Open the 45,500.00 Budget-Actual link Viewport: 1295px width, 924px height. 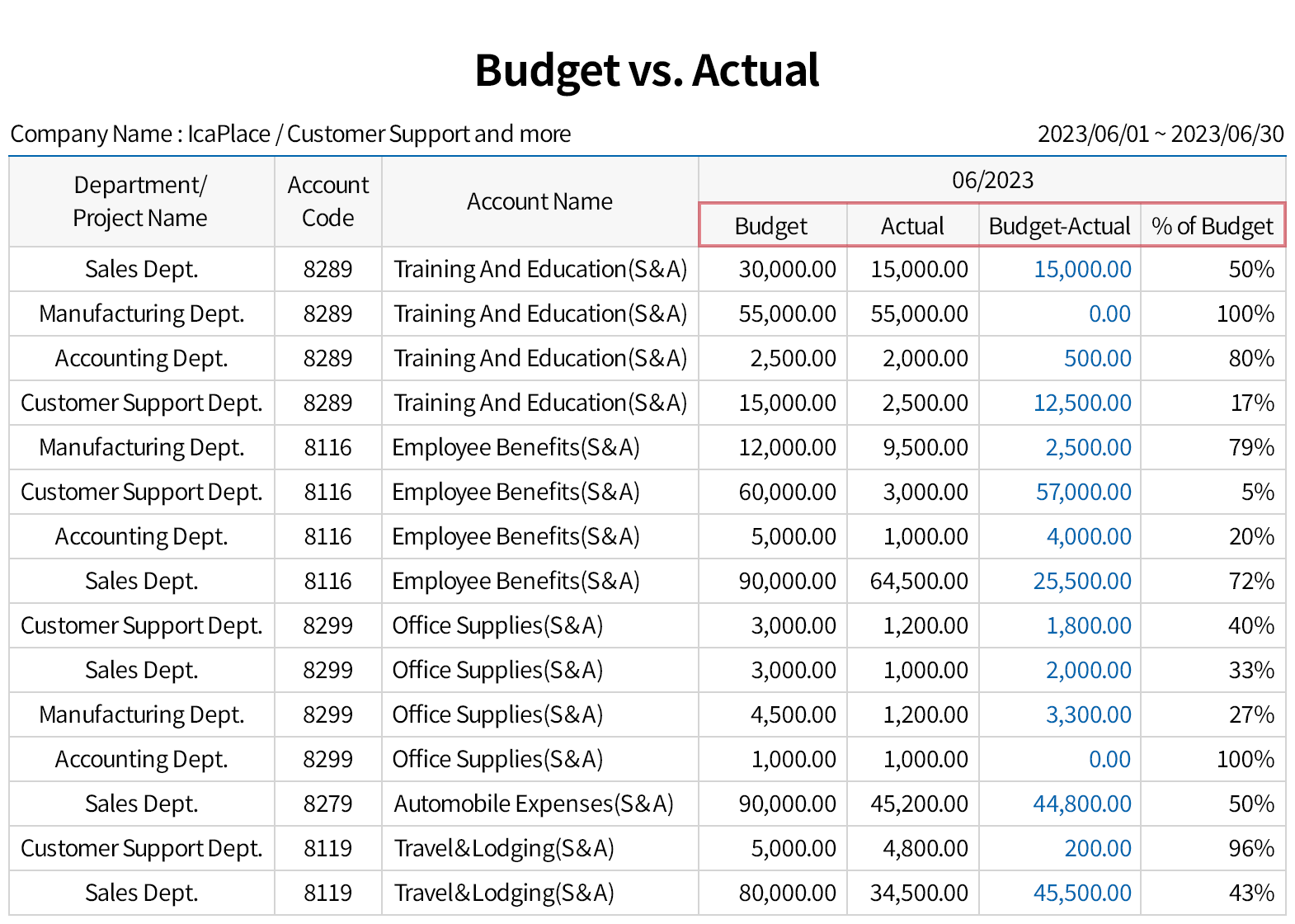(1082, 893)
